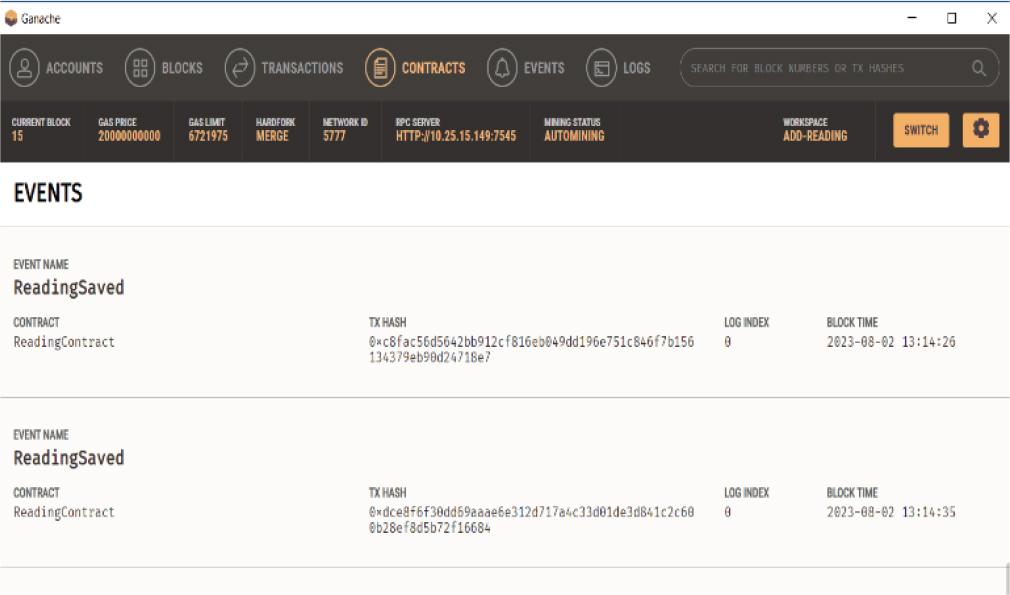Open first ReadingSaved event at 13:14:26
Screen dimensions: 1010x595
point(69,288)
